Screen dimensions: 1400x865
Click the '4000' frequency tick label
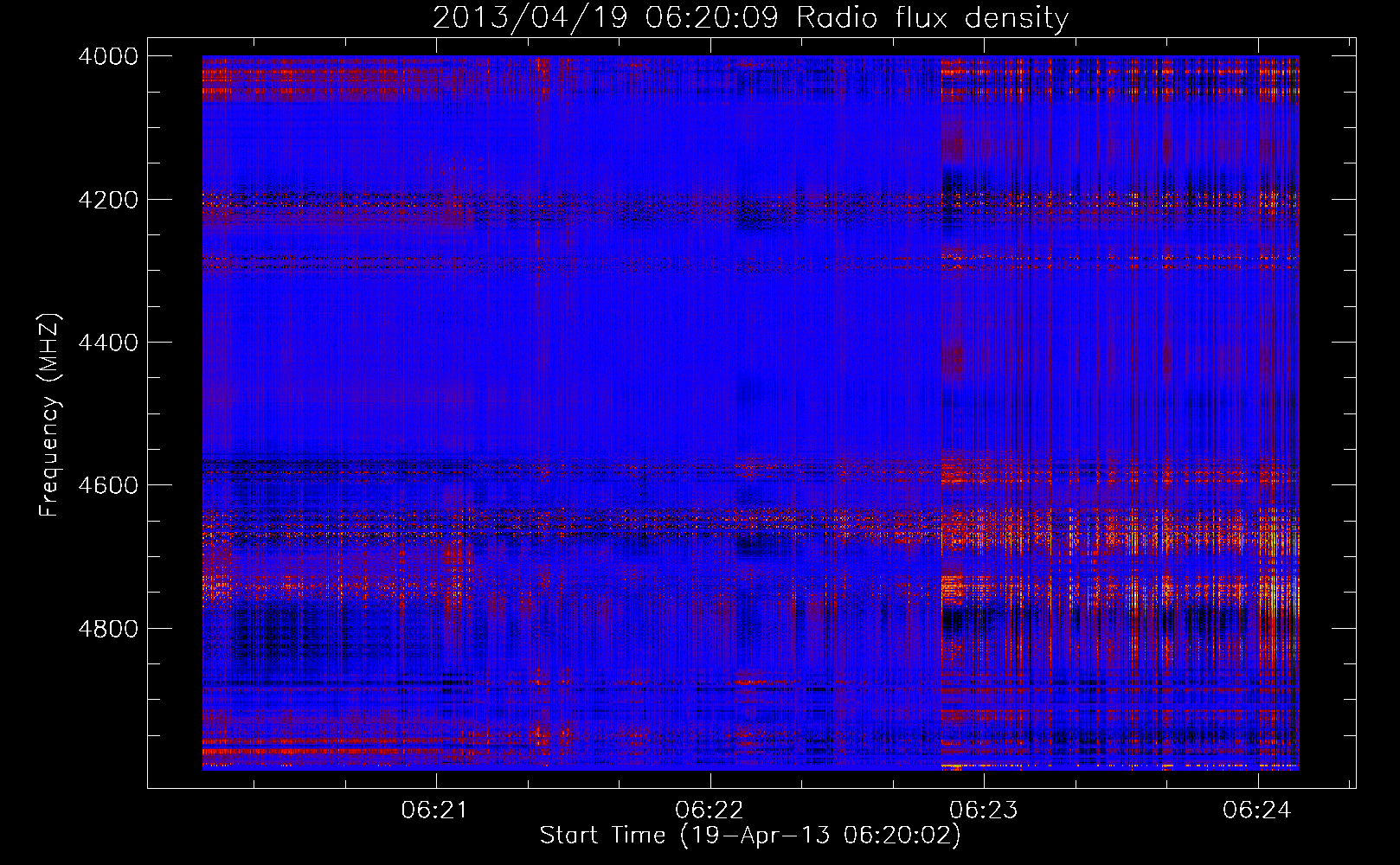pos(108,56)
